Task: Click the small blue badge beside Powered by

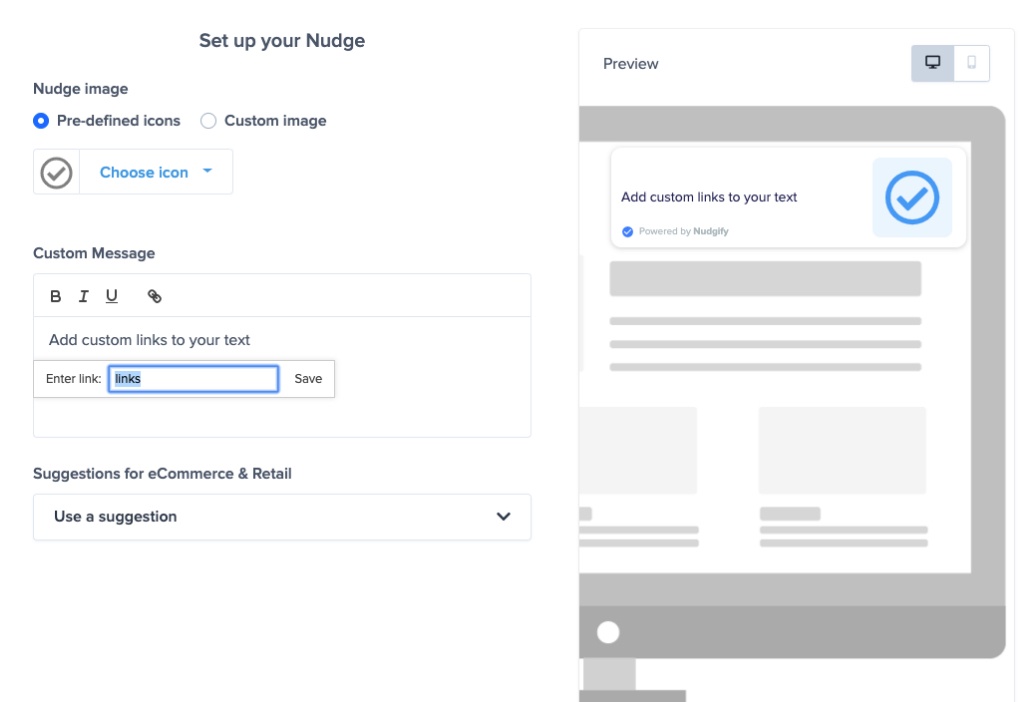Action: (628, 231)
